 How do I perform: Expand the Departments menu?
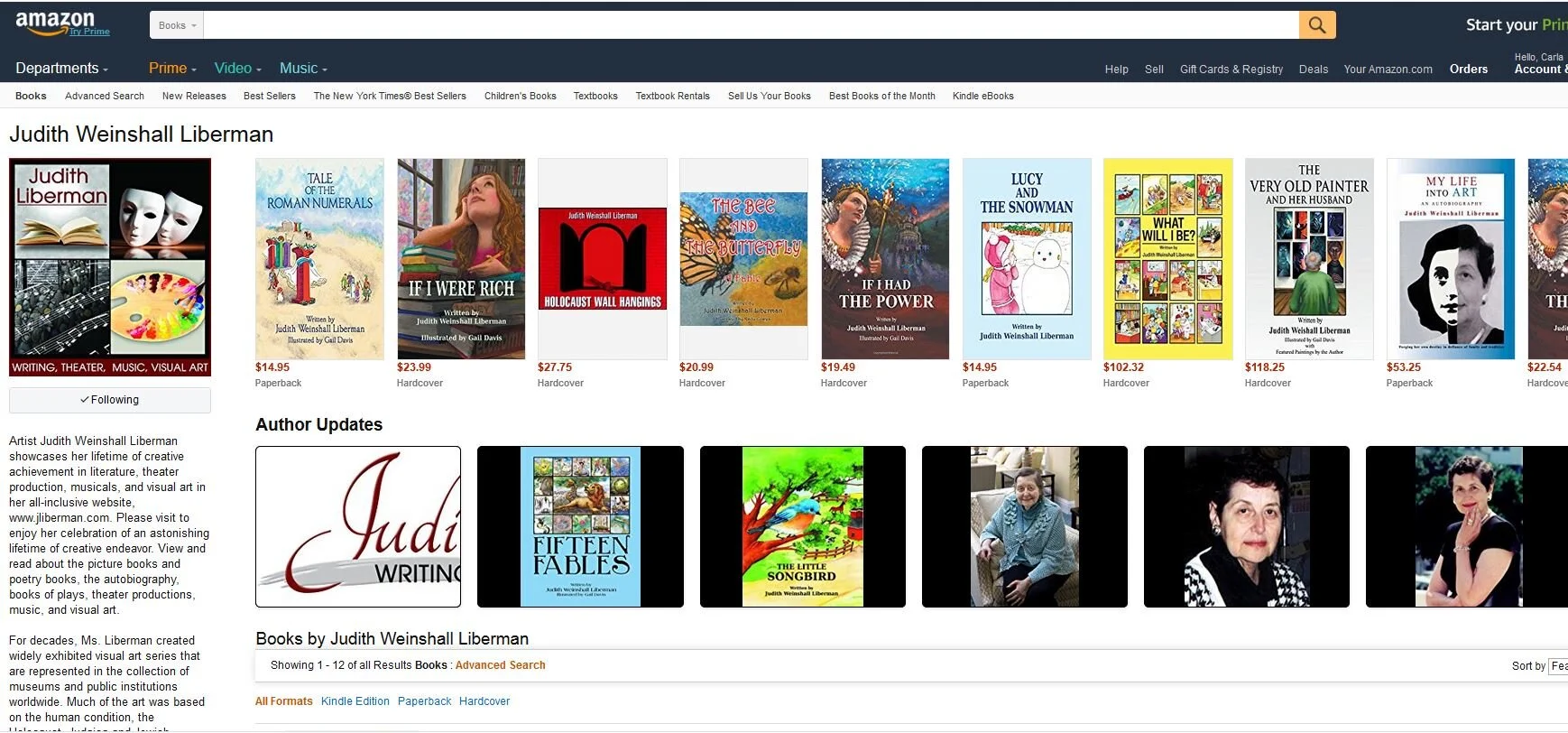(x=61, y=69)
